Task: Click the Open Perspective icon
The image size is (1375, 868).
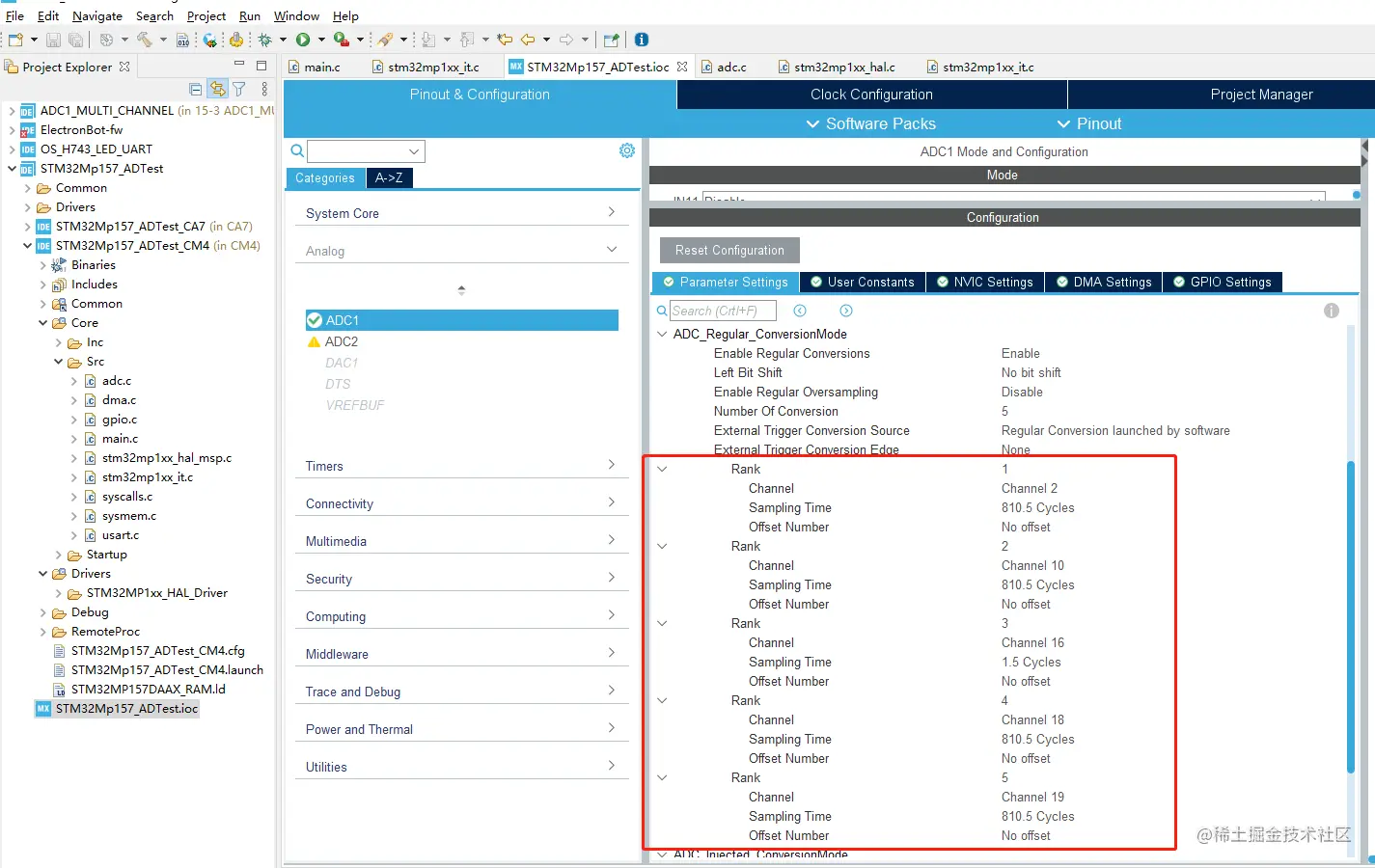Action: coord(611,40)
